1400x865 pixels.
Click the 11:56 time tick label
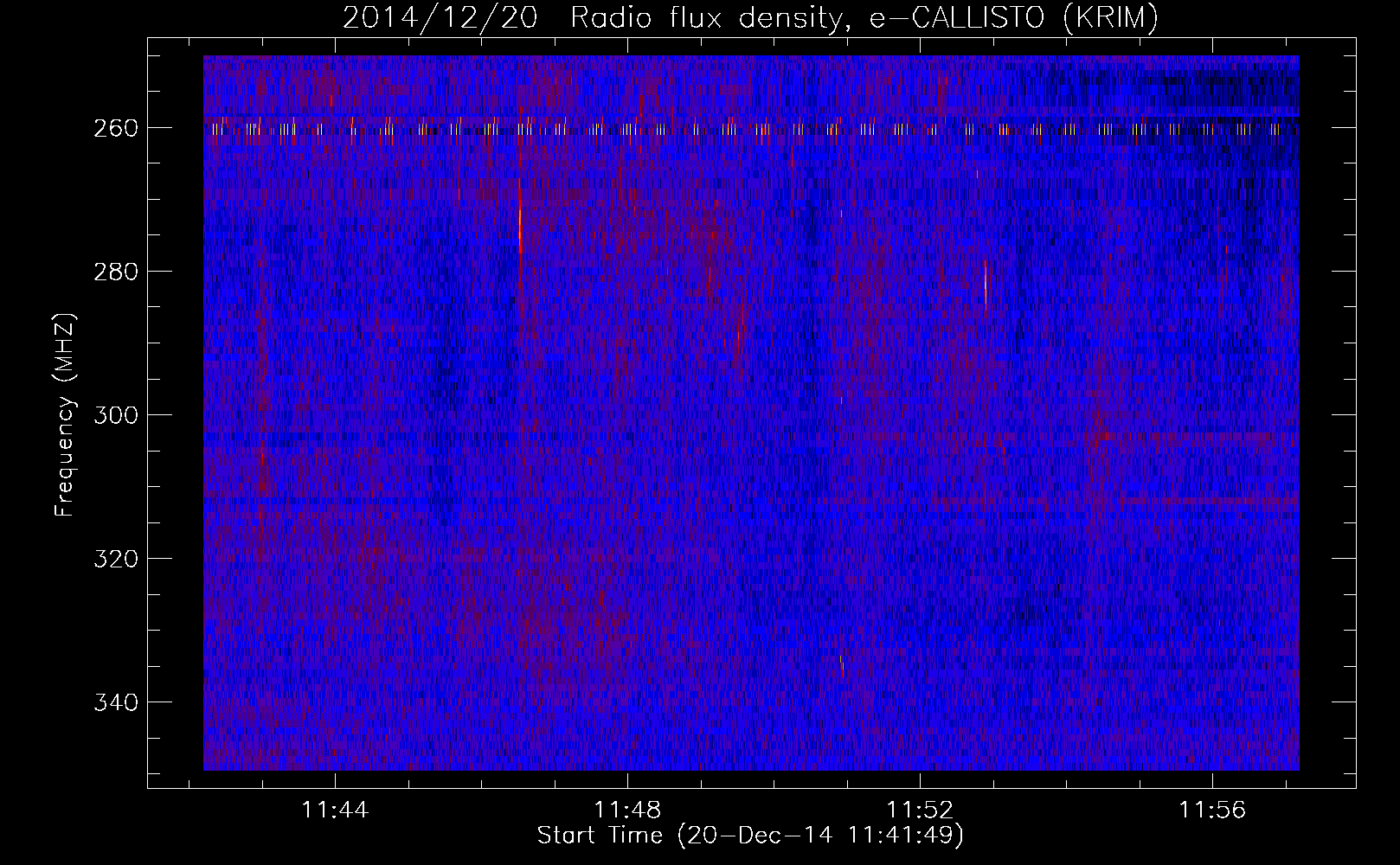1212,810
